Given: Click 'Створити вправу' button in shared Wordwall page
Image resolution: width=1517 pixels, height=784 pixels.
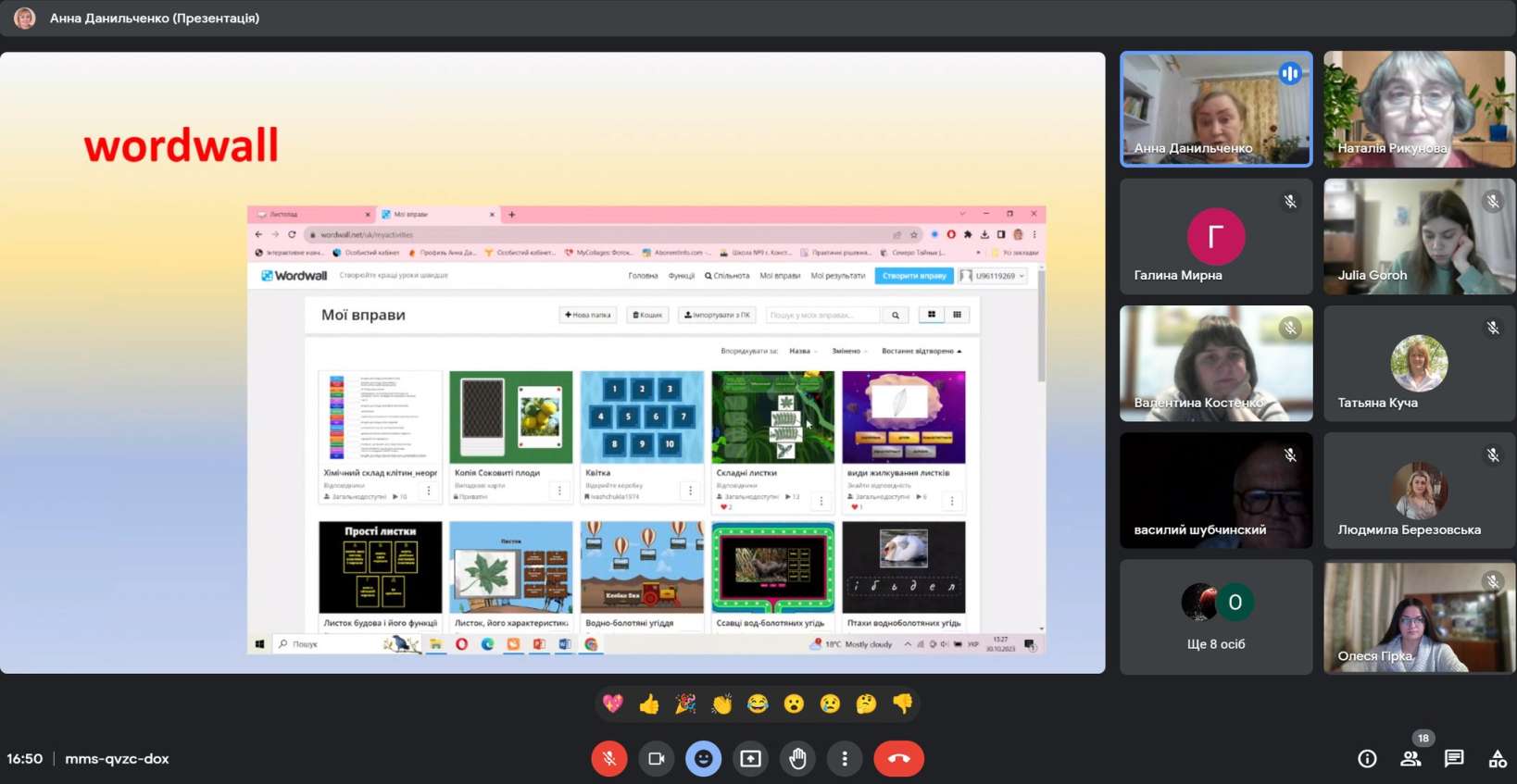Looking at the screenshot, I should click(914, 275).
